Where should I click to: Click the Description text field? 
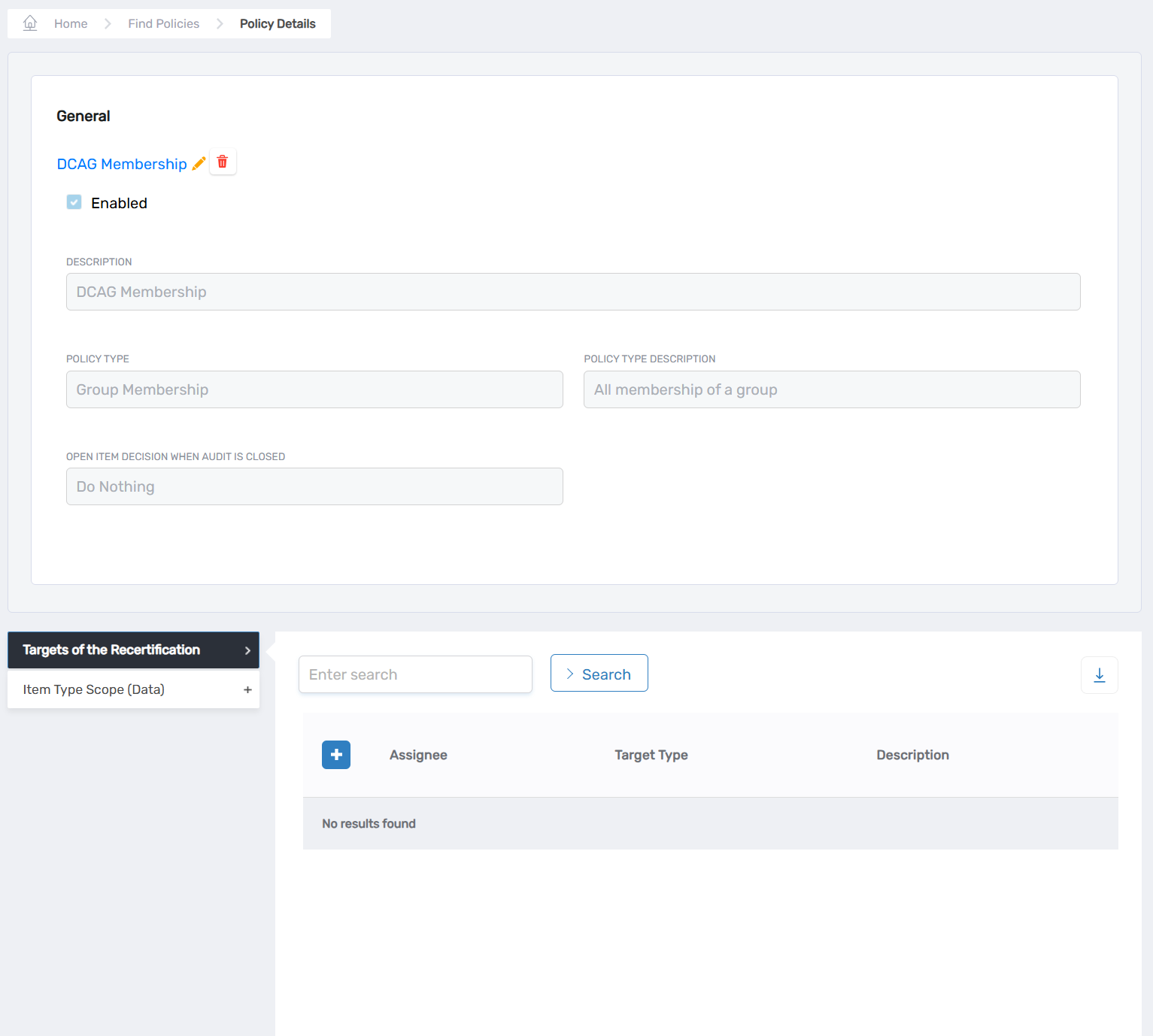tap(573, 292)
